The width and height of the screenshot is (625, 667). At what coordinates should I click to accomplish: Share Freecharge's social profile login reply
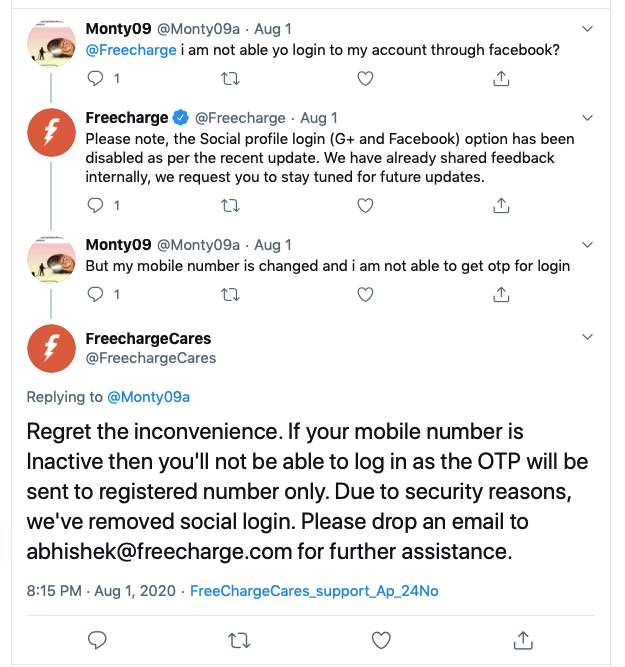[501, 205]
